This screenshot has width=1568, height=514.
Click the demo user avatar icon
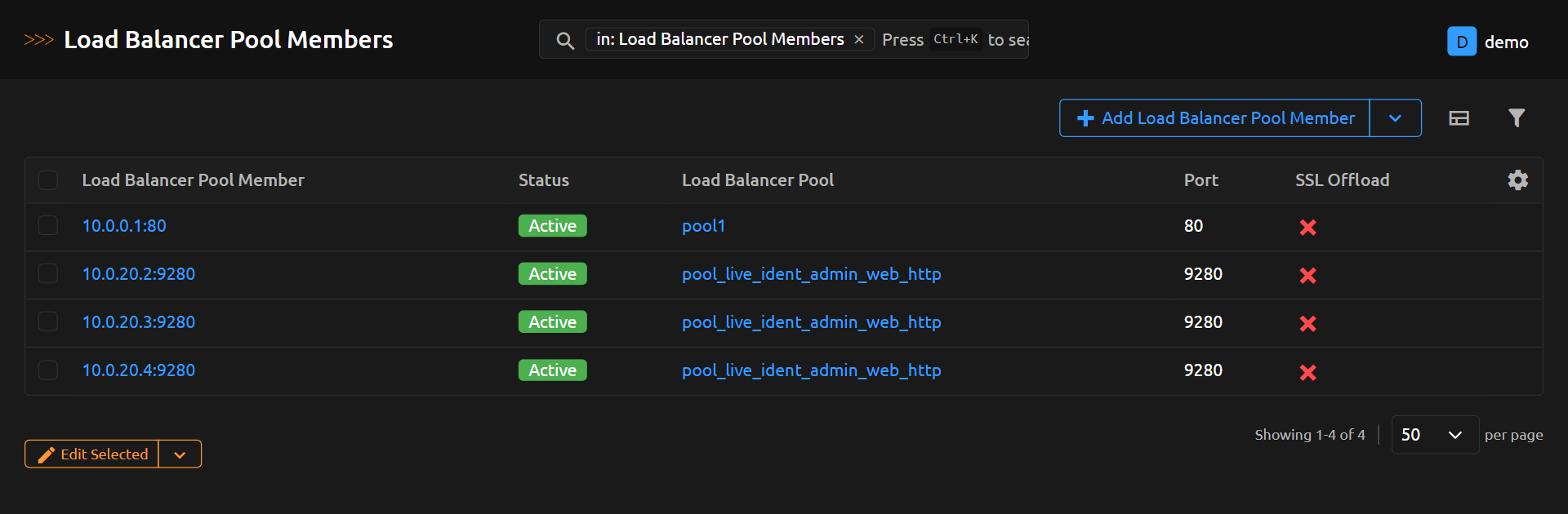pos(1461,42)
